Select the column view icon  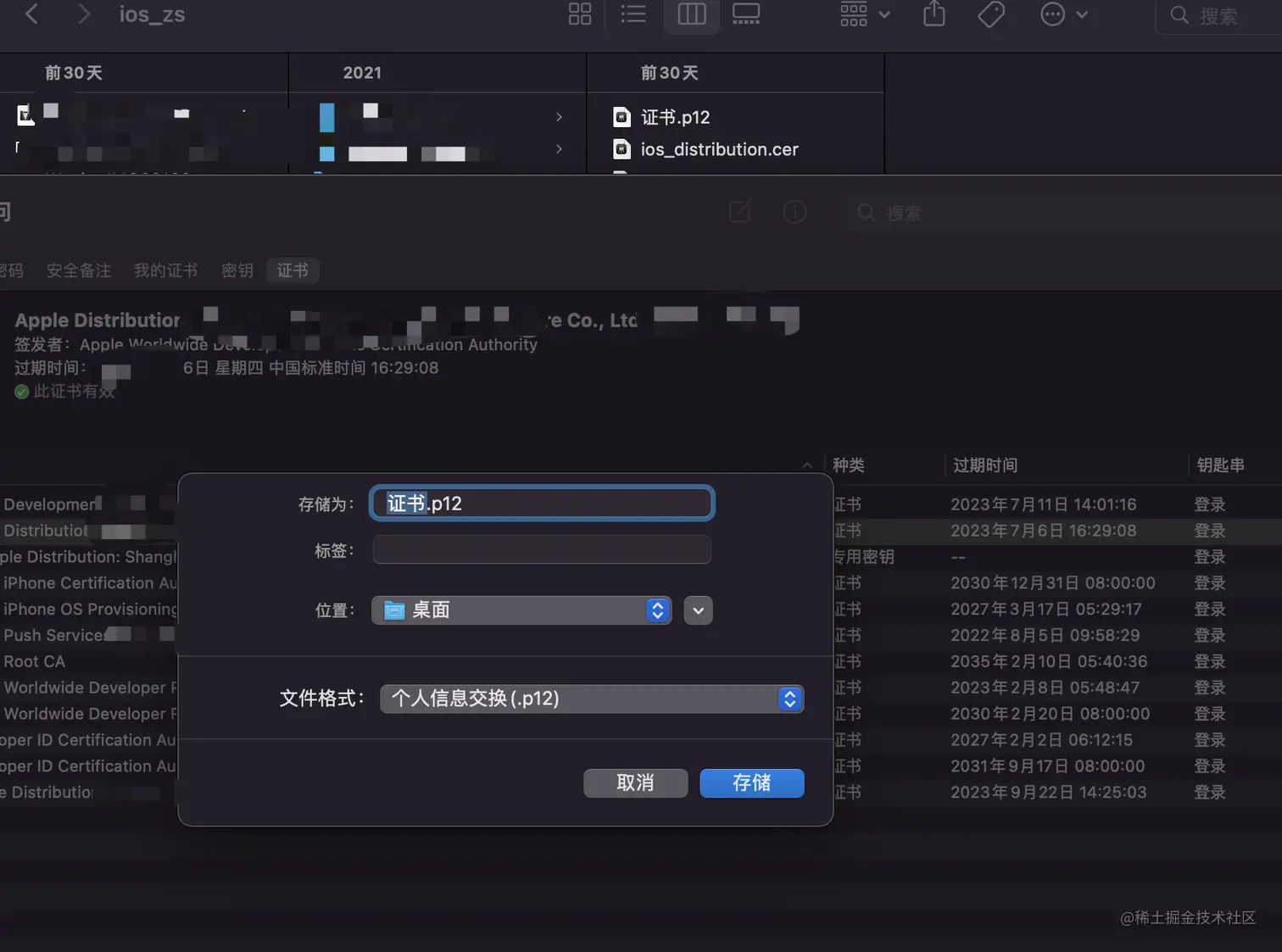click(x=691, y=14)
